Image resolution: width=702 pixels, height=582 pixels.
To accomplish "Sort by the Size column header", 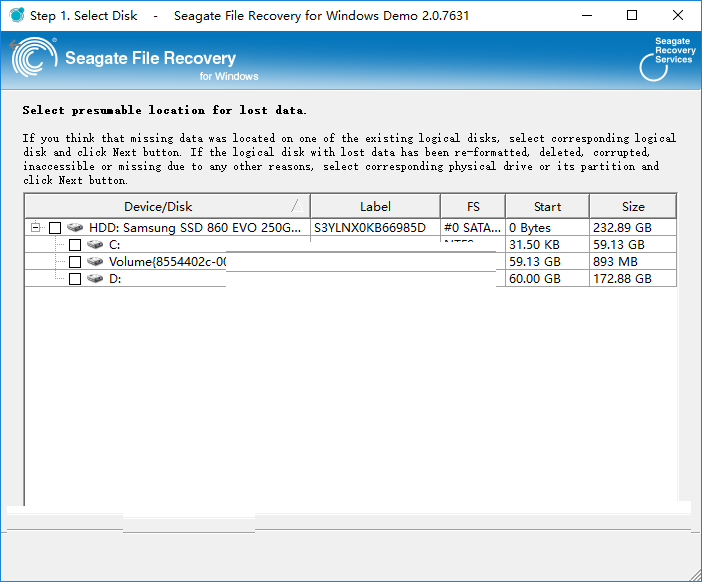I will (633, 206).
